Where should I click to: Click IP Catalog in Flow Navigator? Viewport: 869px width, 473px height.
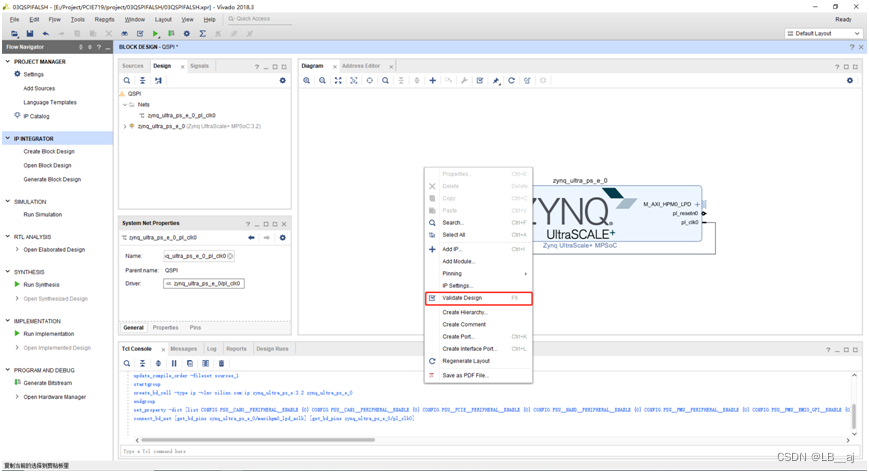pyautogui.click(x=37, y=116)
